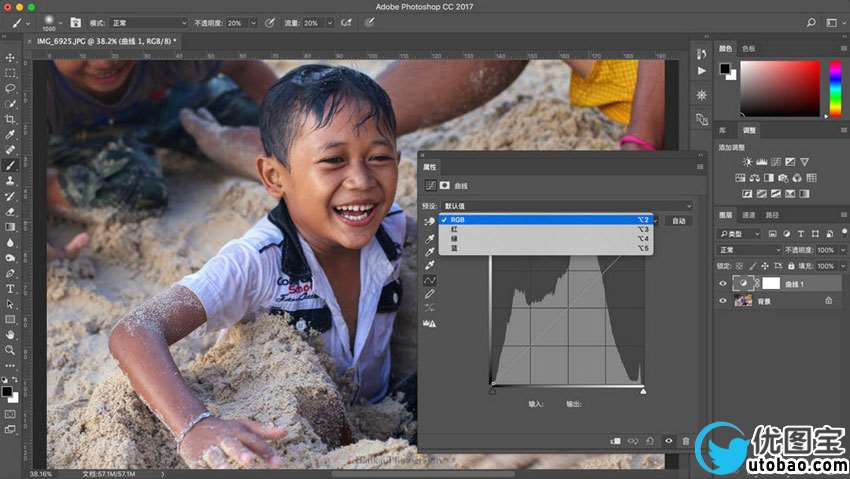The height and width of the screenshot is (479, 850).
Task: Click the delete adjustment trash icon in Properties
Action: click(686, 441)
